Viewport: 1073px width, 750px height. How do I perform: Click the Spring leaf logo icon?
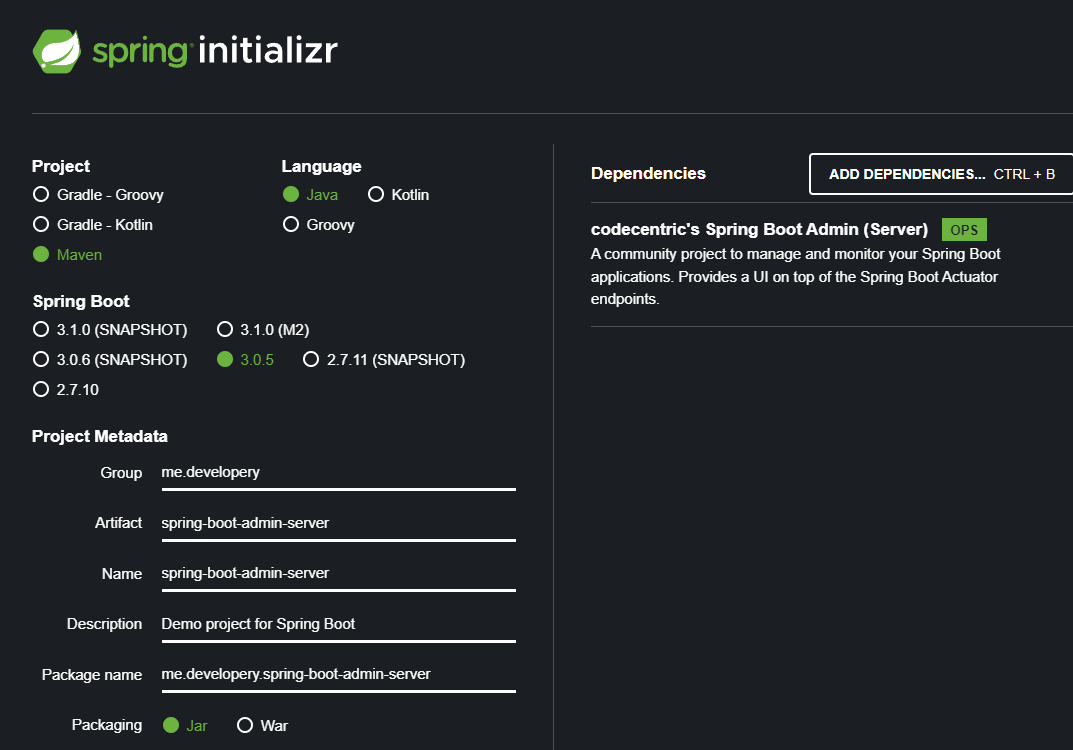point(57,51)
